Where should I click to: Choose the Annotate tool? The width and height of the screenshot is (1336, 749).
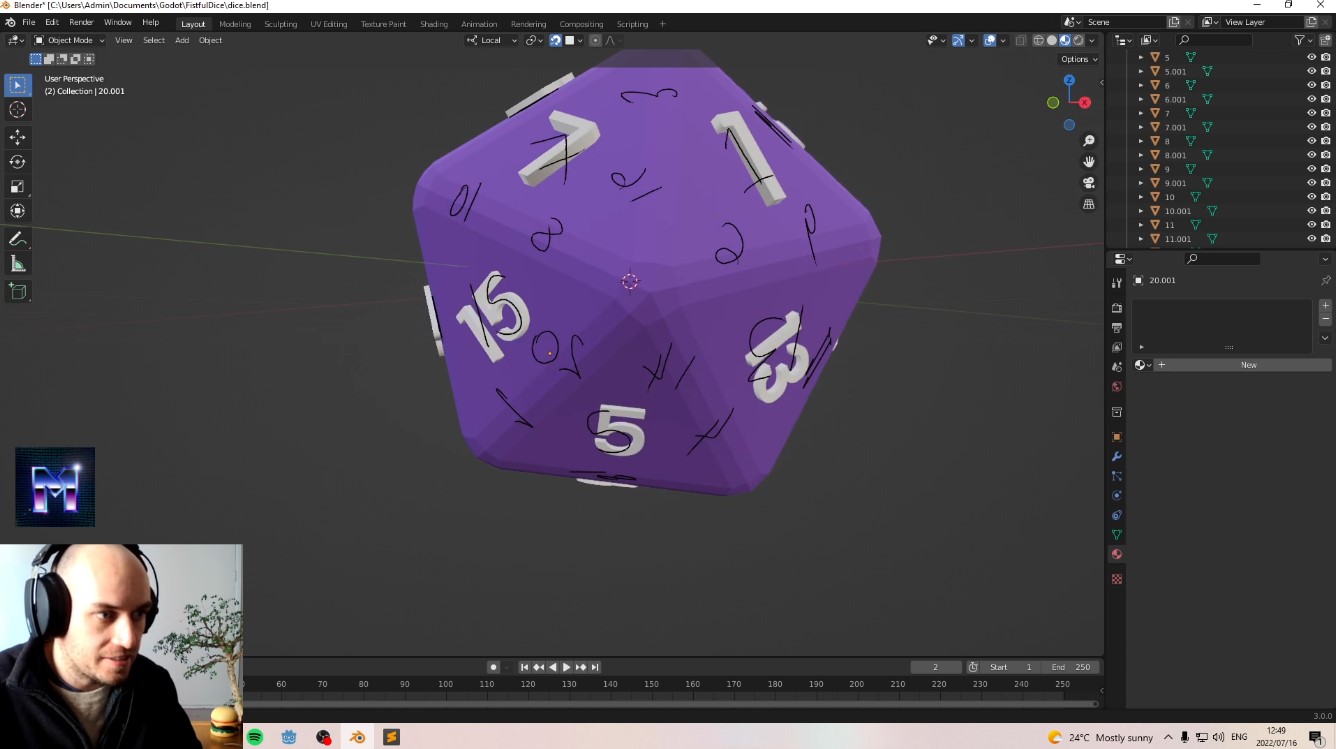click(18, 239)
